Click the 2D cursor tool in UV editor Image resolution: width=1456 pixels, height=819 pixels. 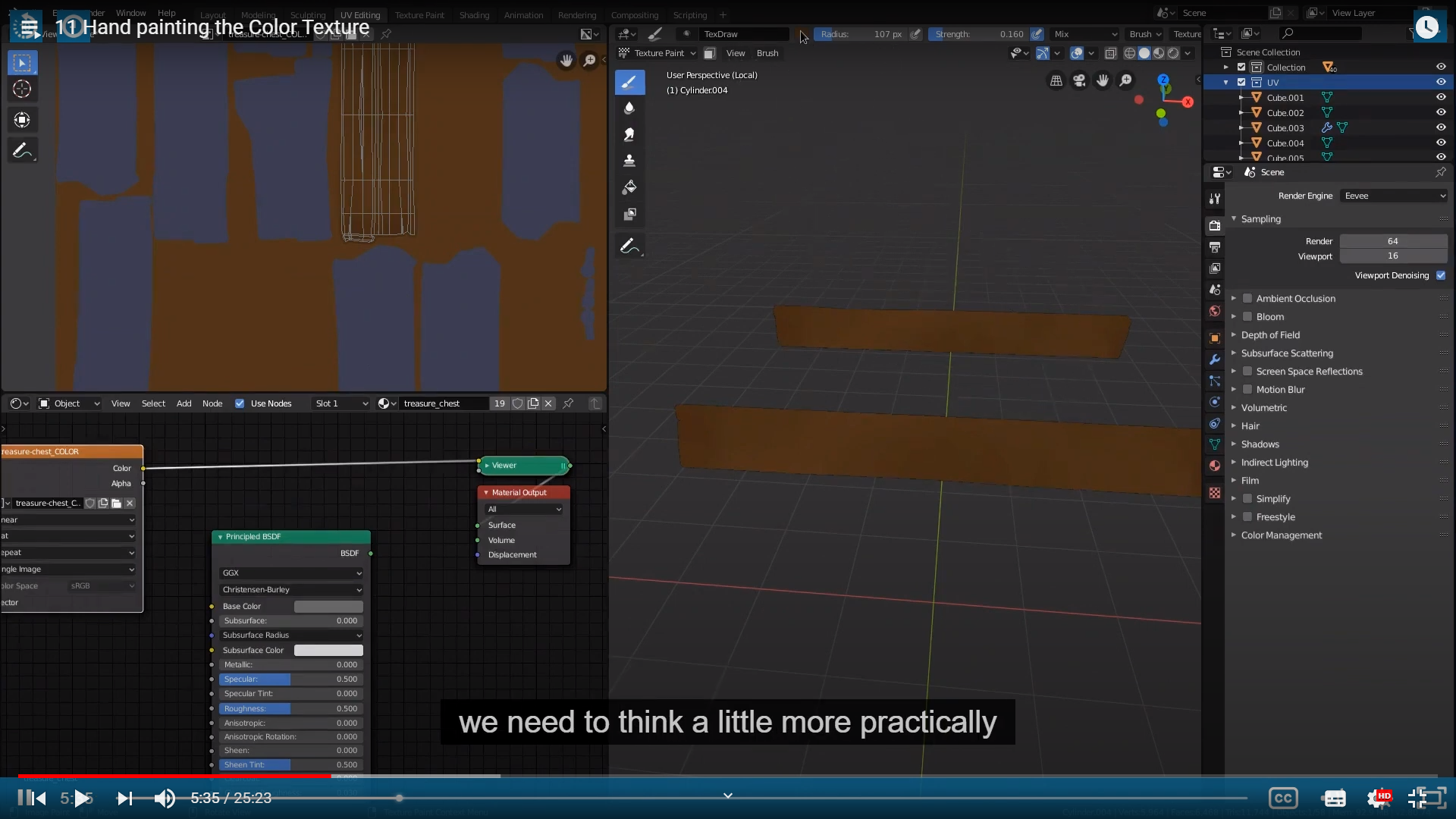pyautogui.click(x=22, y=89)
